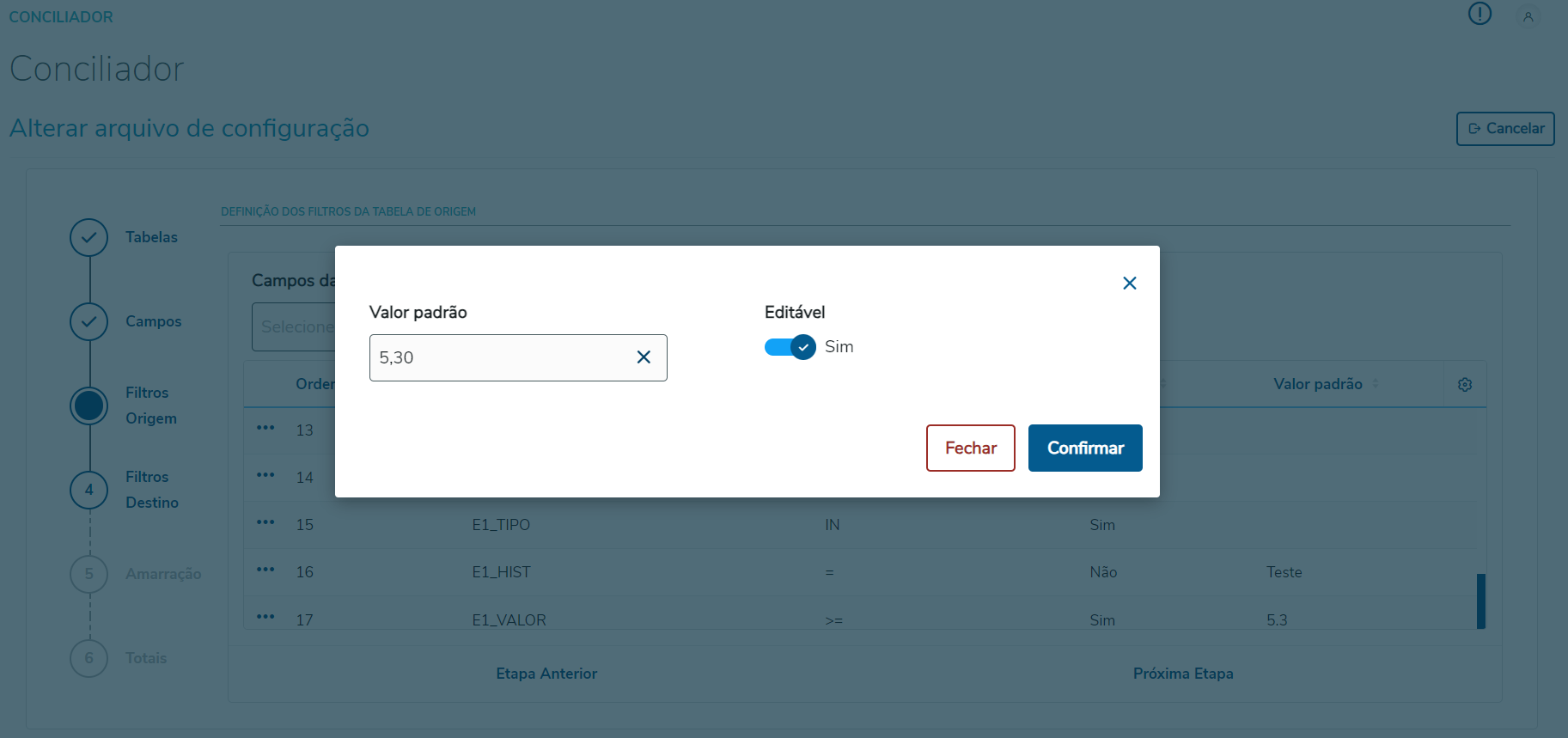Click the Confirmar button
The image size is (1568, 738).
tap(1084, 448)
